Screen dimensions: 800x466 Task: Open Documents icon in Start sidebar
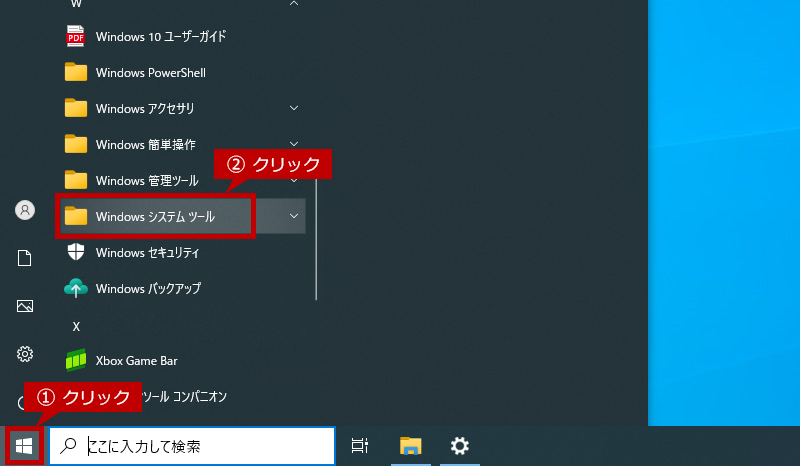tap(24, 258)
